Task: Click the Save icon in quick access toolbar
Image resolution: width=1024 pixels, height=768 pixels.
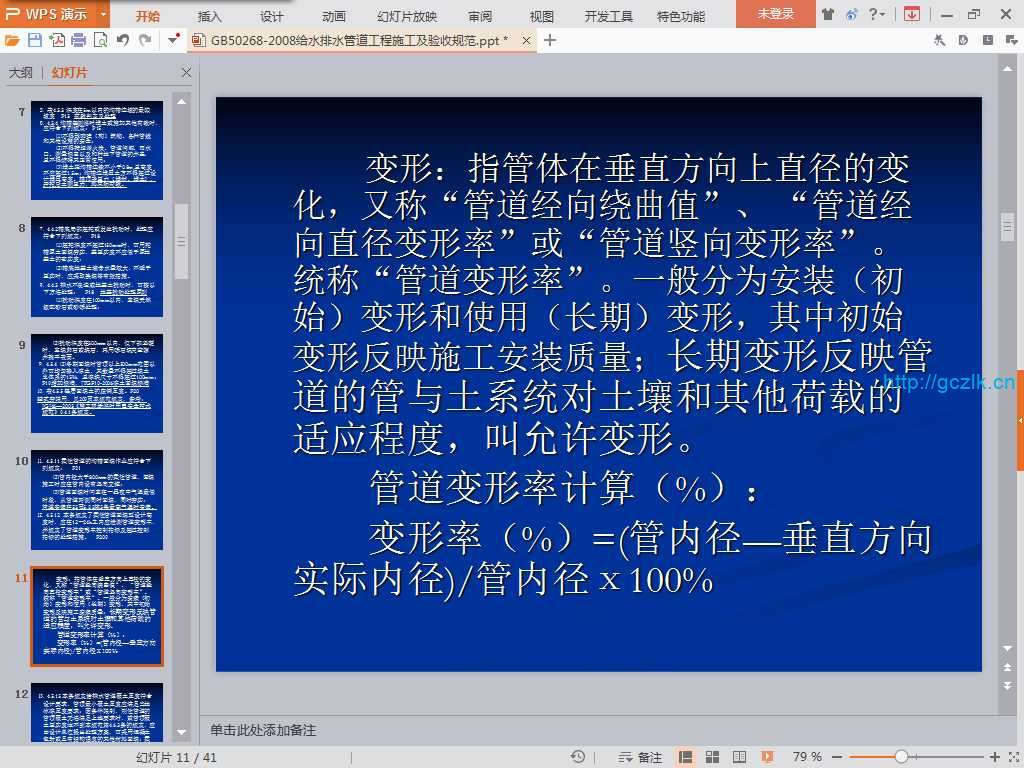Action: tap(35, 40)
